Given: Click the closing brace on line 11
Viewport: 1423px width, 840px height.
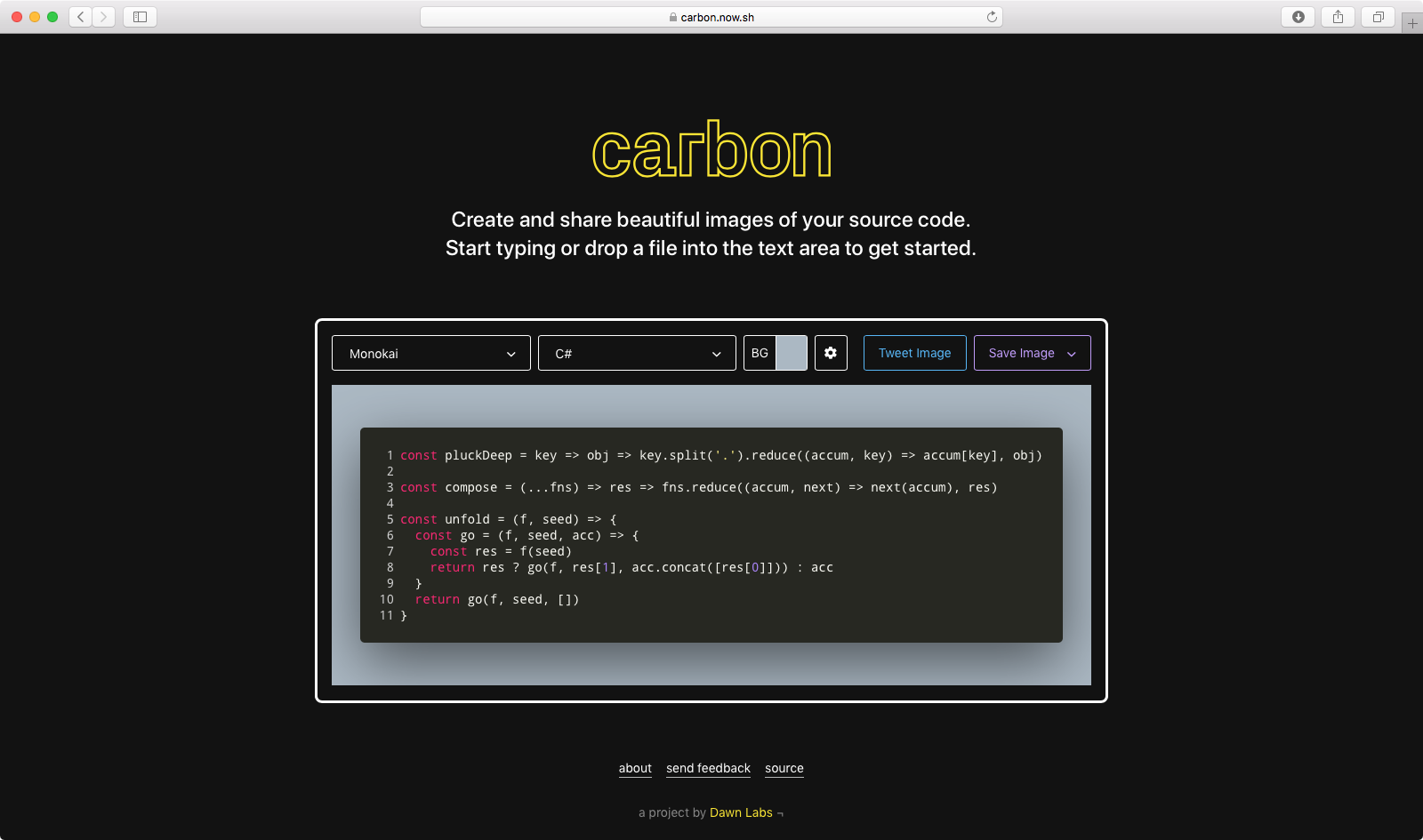Looking at the screenshot, I should pos(404,615).
